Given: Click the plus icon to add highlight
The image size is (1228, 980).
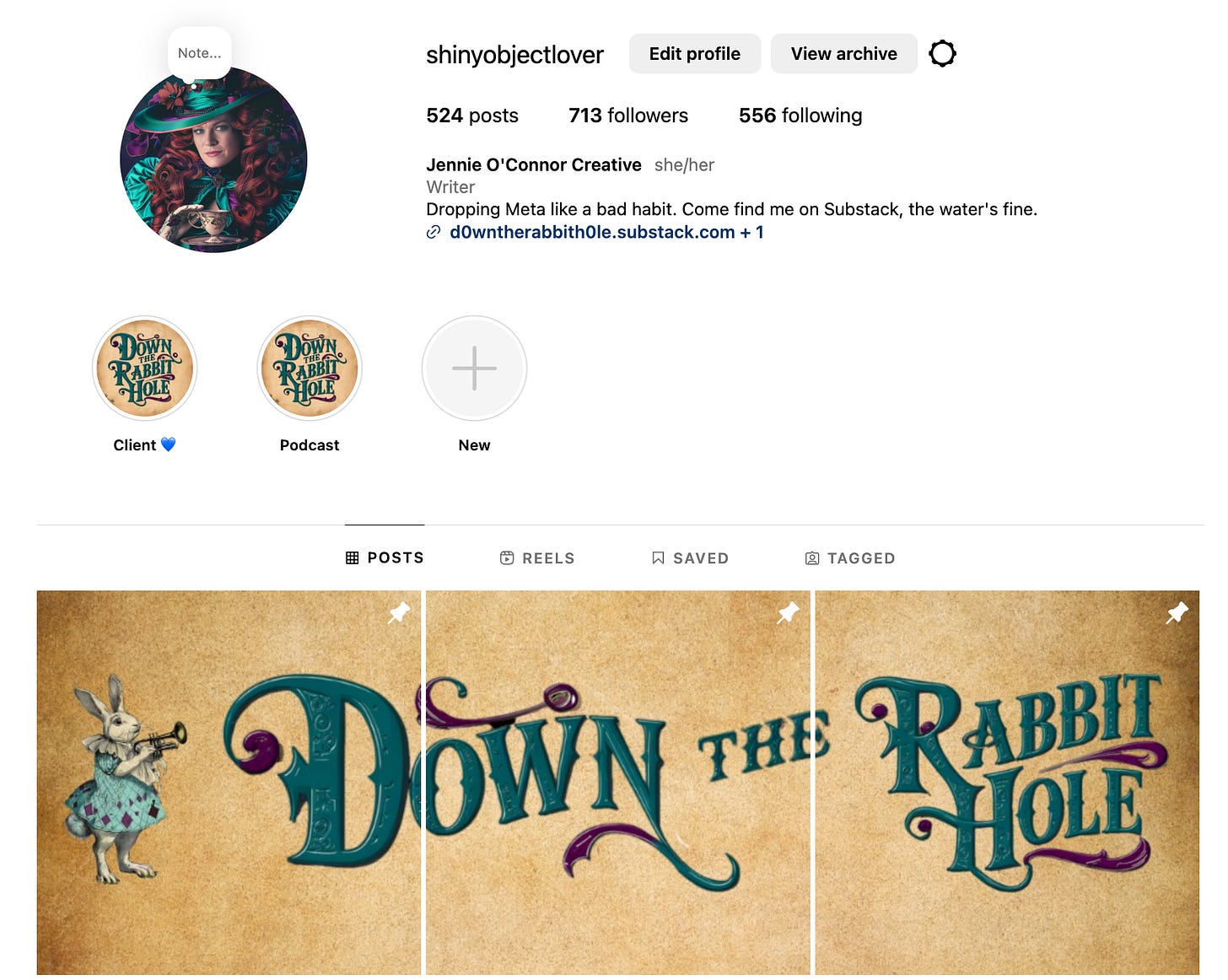Looking at the screenshot, I should (x=474, y=369).
